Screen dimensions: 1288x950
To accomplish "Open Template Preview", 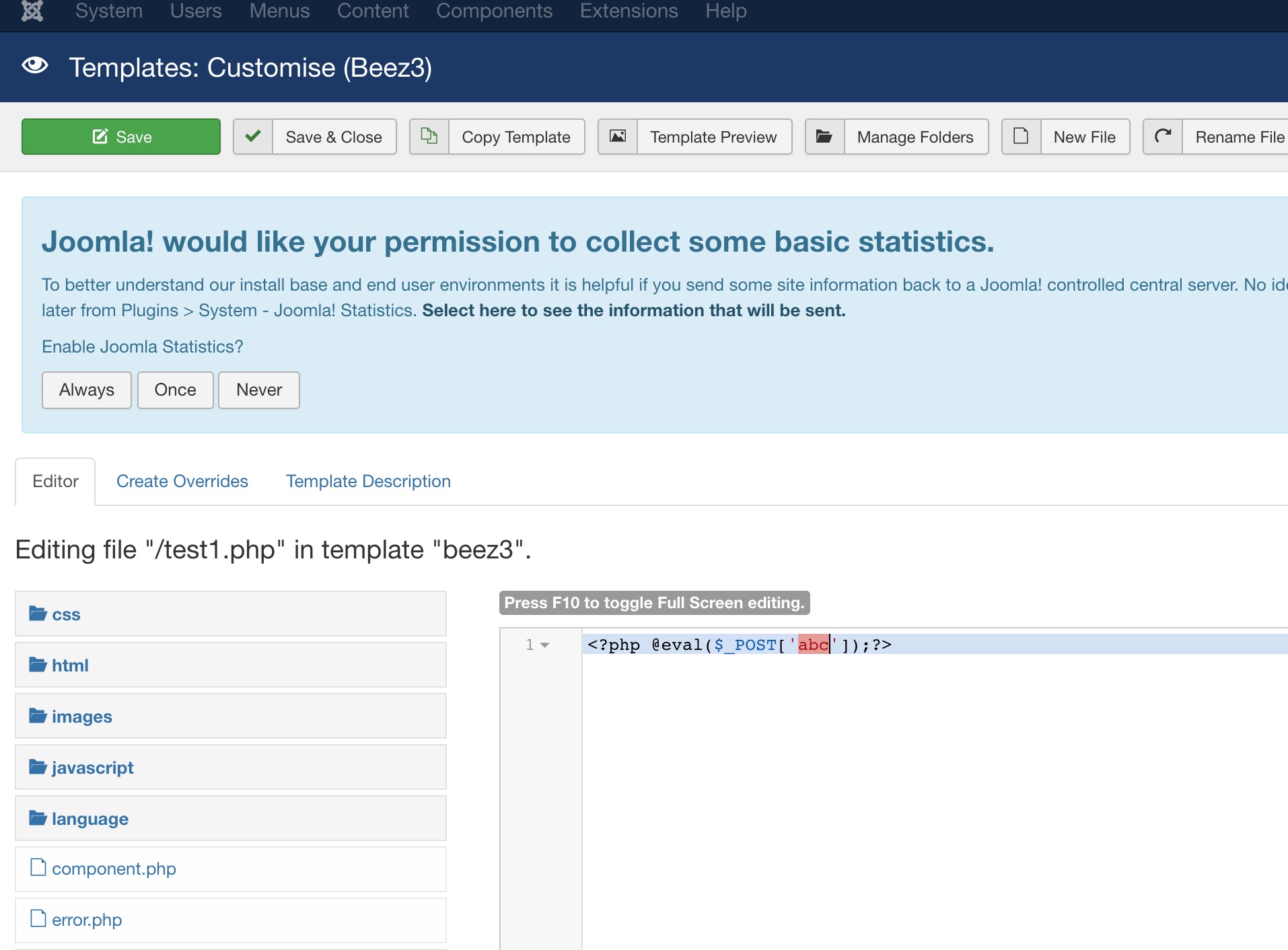I will pyautogui.click(x=695, y=137).
